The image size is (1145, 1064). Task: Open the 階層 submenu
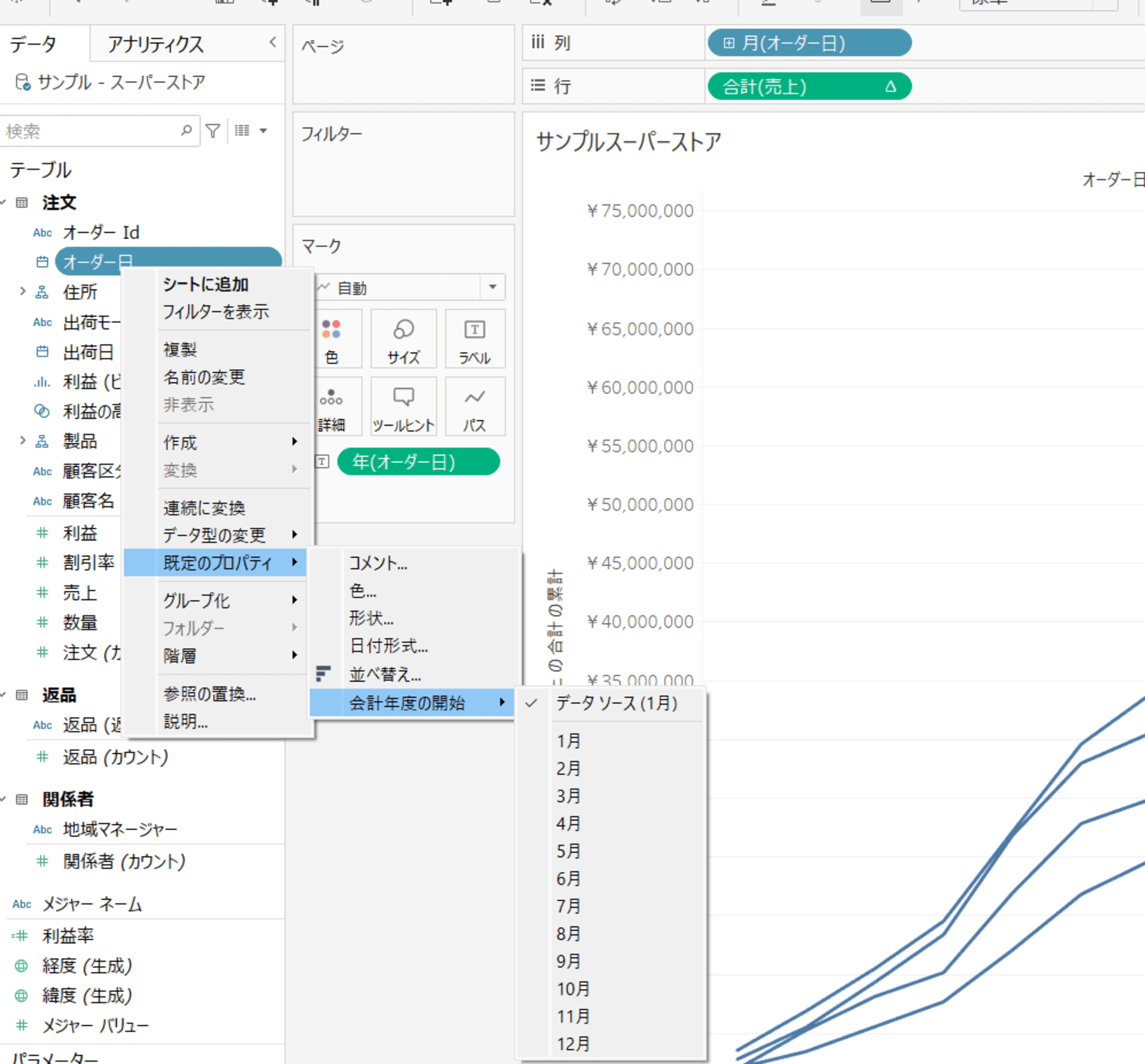pyautogui.click(x=218, y=656)
